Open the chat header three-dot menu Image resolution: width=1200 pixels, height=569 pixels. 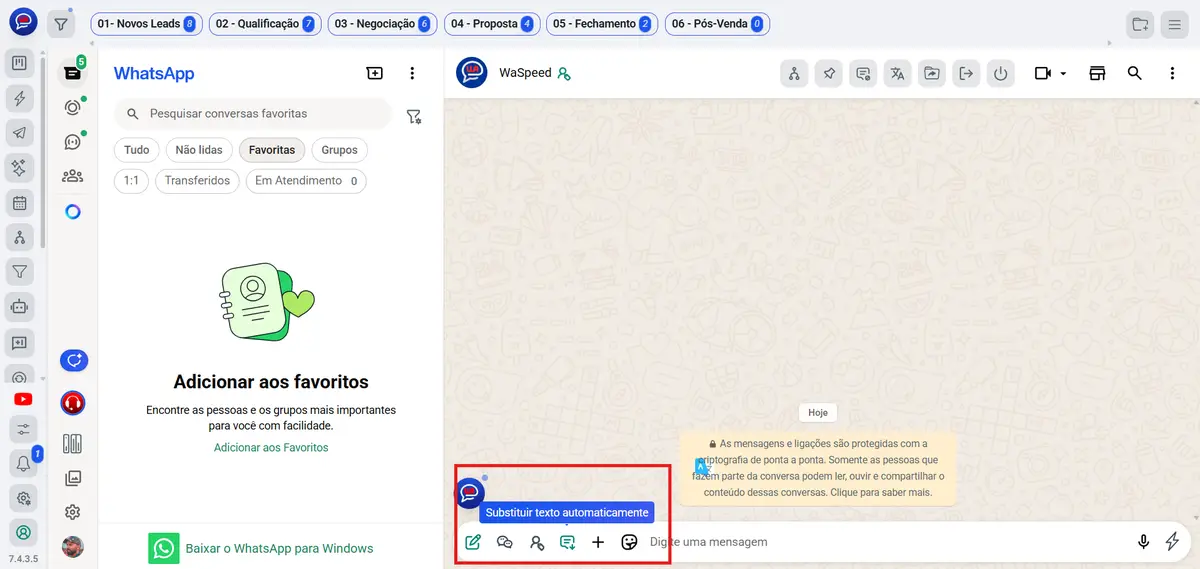(x=1172, y=73)
